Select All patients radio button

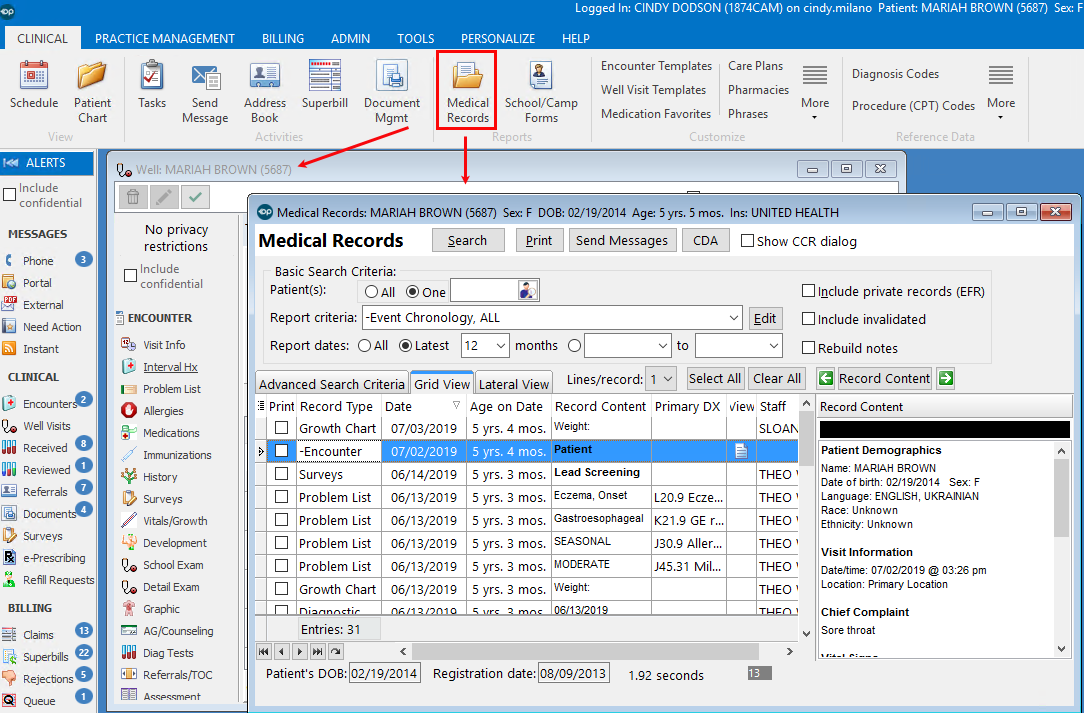tap(372, 292)
